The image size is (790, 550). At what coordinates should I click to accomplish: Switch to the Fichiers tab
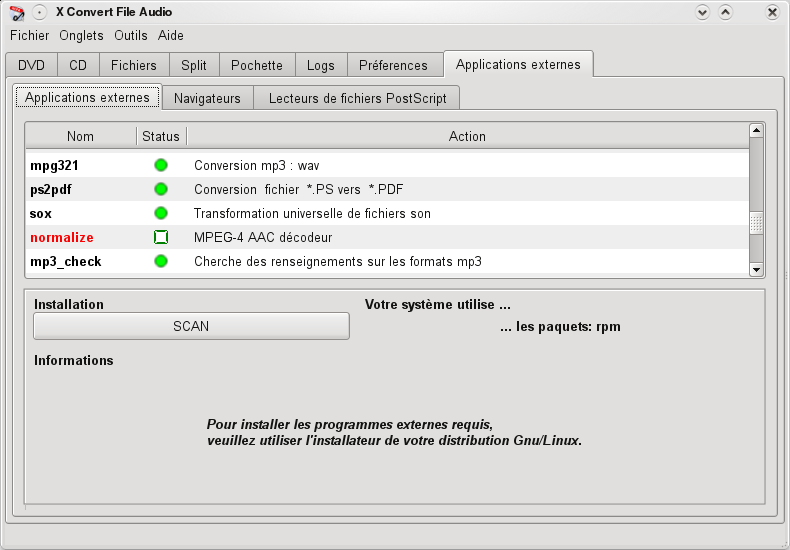[x=134, y=65]
